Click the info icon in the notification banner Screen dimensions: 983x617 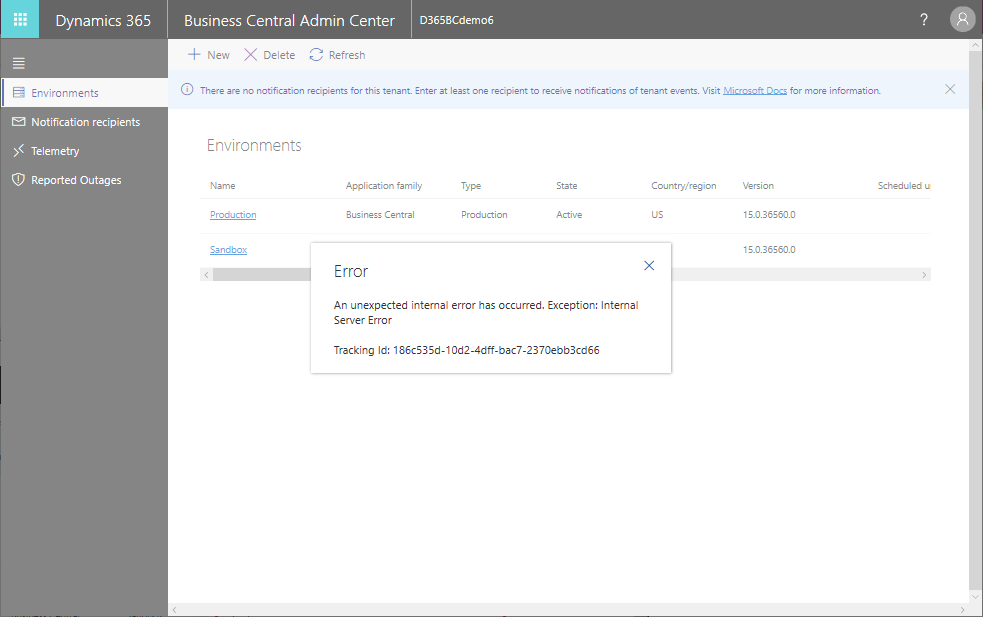187,90
